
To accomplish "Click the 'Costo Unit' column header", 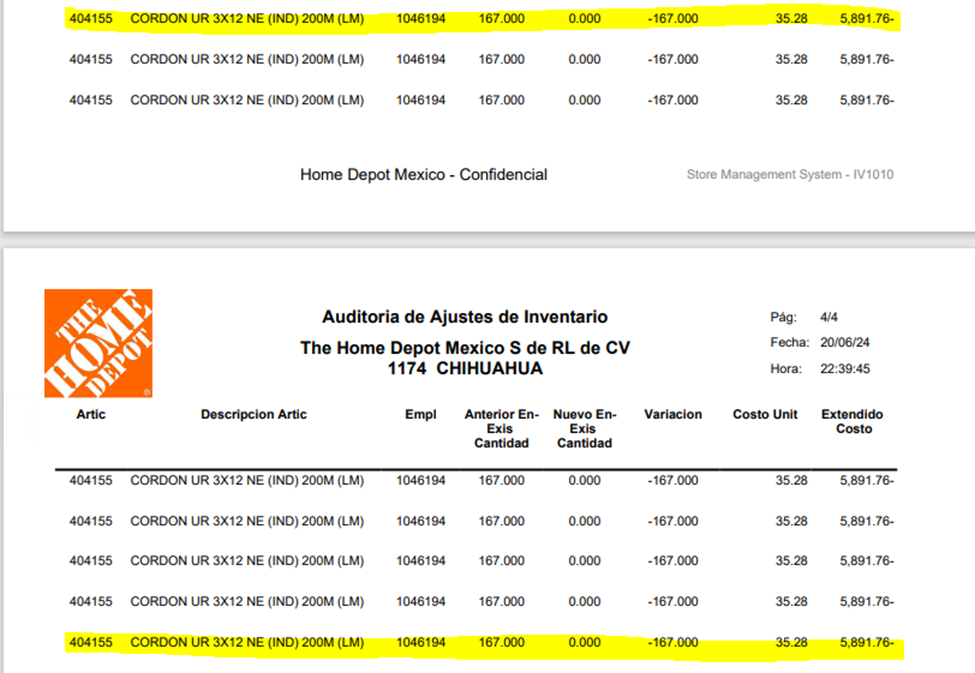I will point(765,414).
